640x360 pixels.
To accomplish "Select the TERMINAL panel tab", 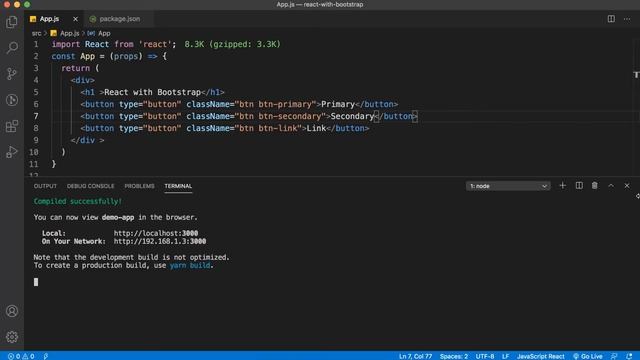I will coord(178,186).
